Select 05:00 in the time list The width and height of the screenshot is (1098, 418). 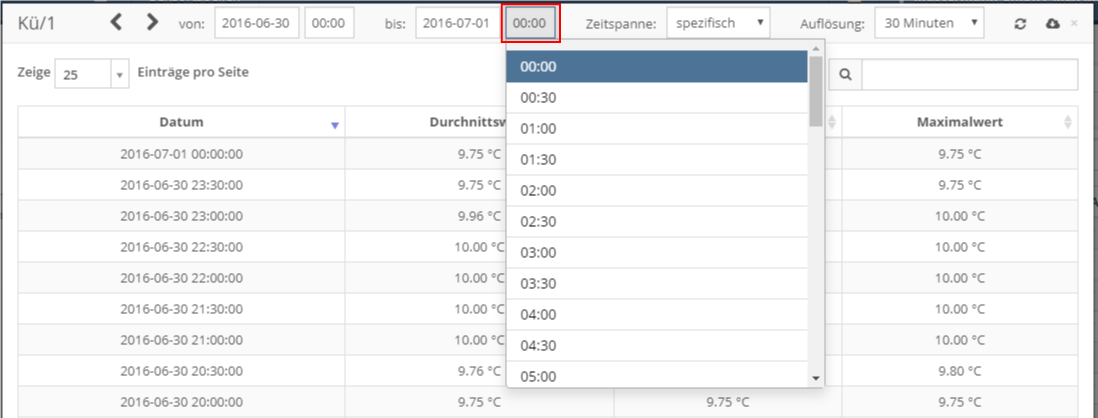[657, 375]
